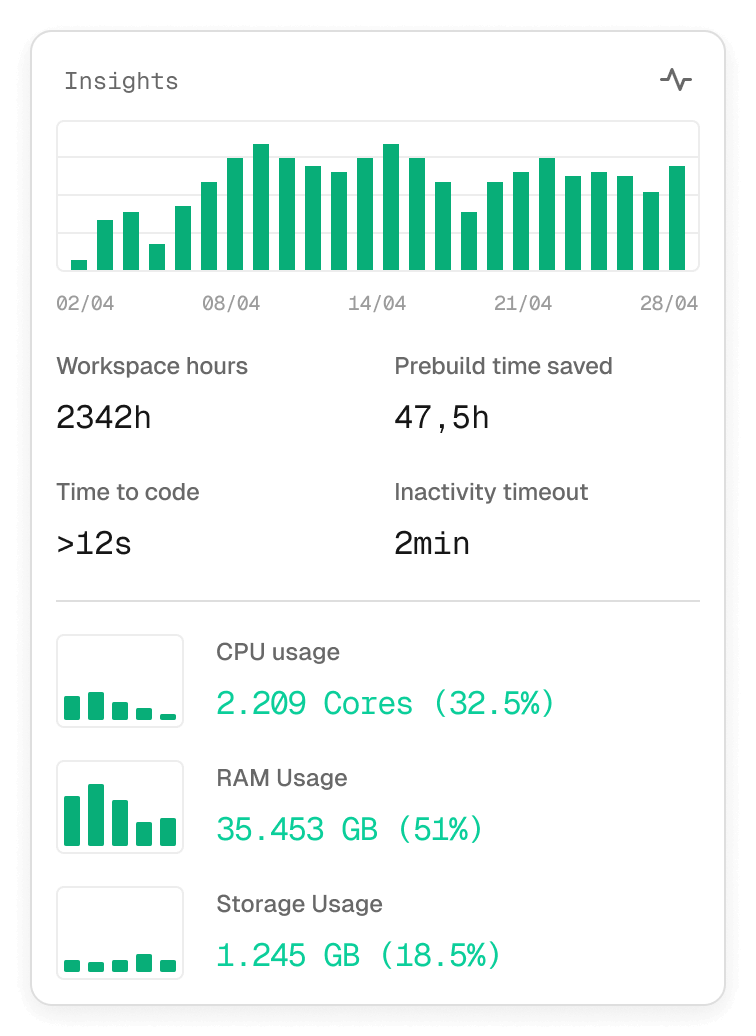Click the Prebuild time saved value
The width and height of the screenshot is (756, 1036).
tap(442, 417)
